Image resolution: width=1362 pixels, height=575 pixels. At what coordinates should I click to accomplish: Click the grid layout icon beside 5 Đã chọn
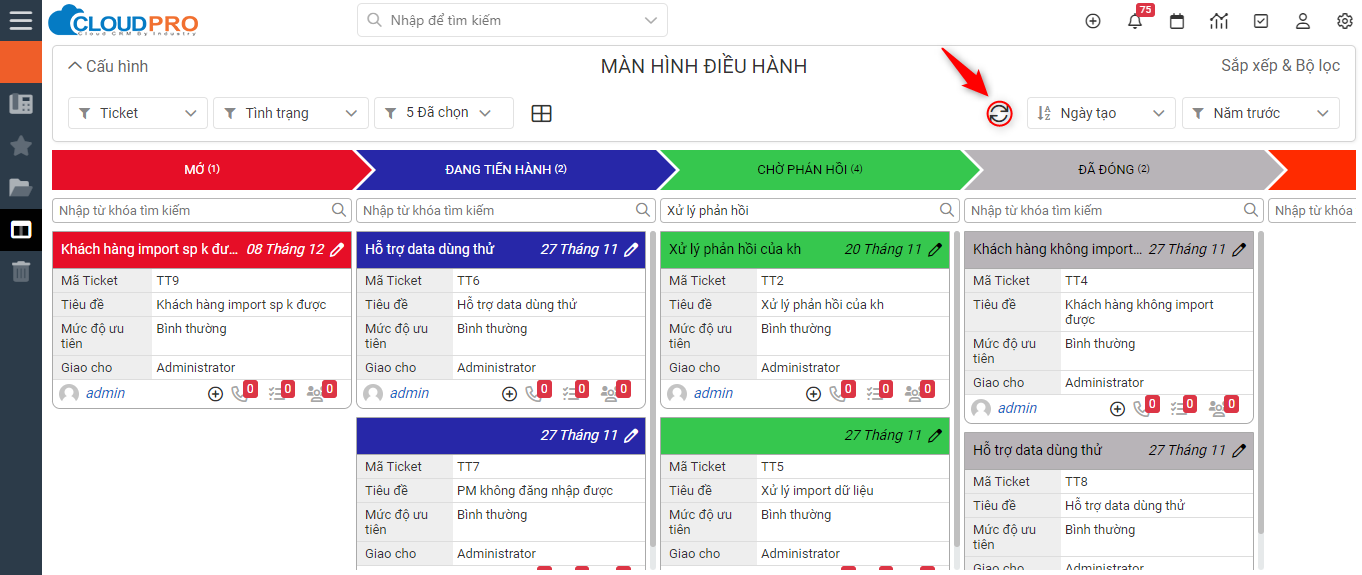(x=541, y=113)
